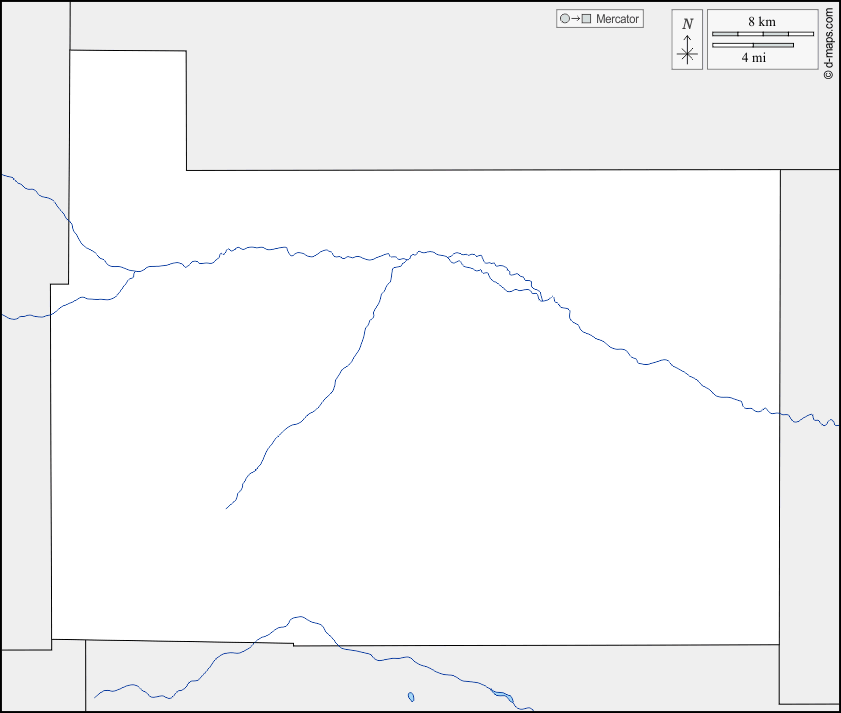Click the circle icon in Mercator badge
This screenshot has width=841, height=713.
pyautogui.click(x=565, y=19)
